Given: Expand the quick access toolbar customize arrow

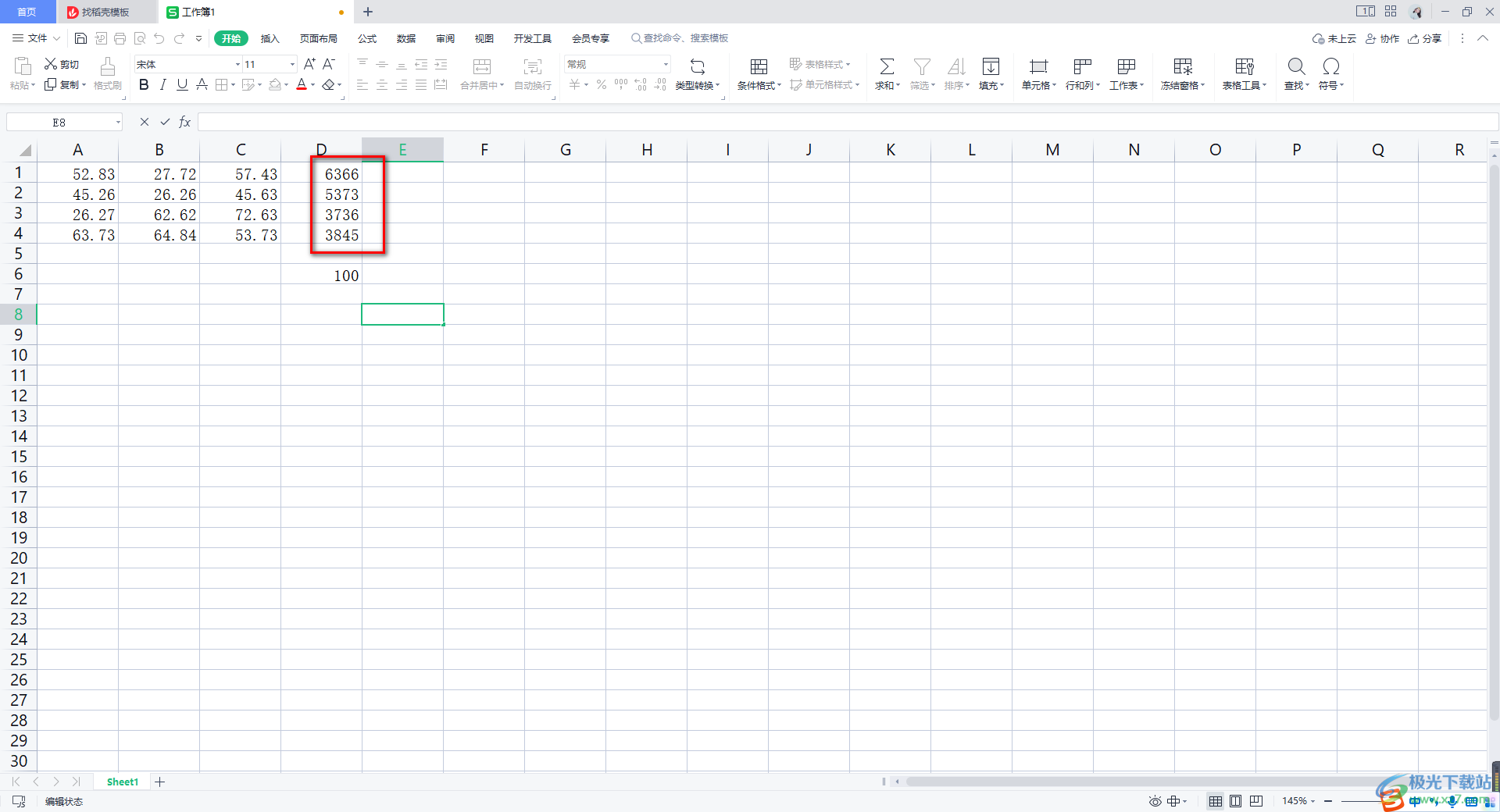Looking at the screenshot, I should pos(198,38).
